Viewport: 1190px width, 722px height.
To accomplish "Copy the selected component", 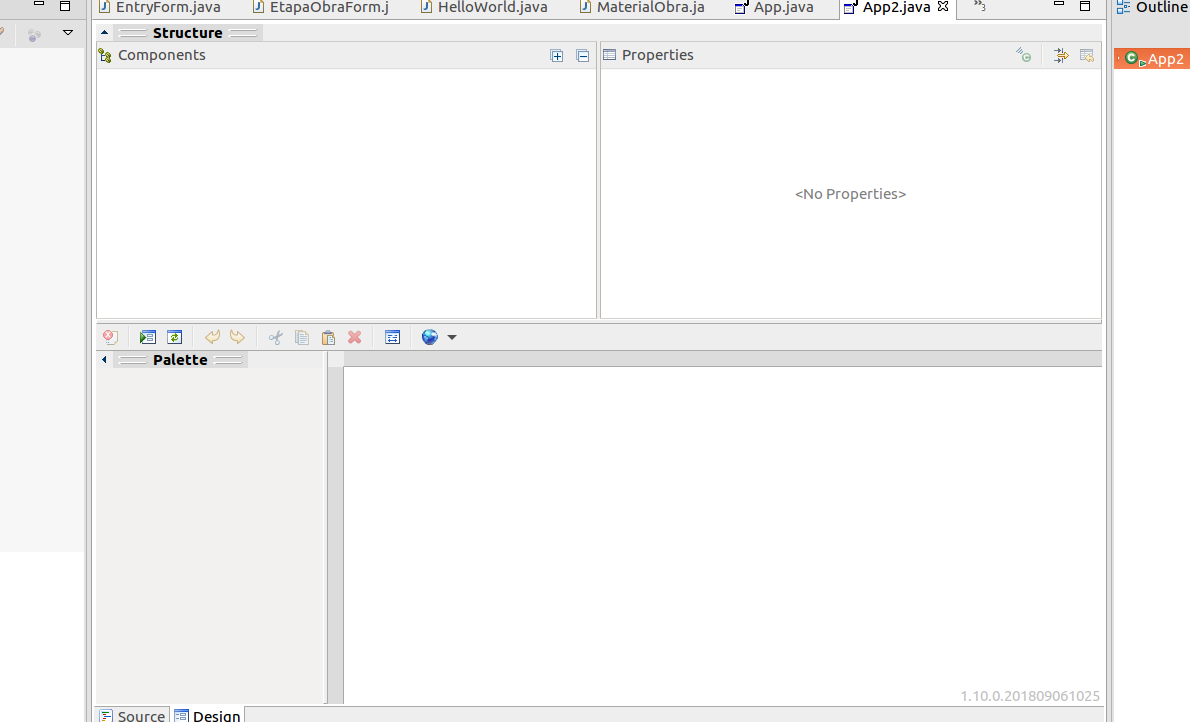I will (x=302, y=337).
